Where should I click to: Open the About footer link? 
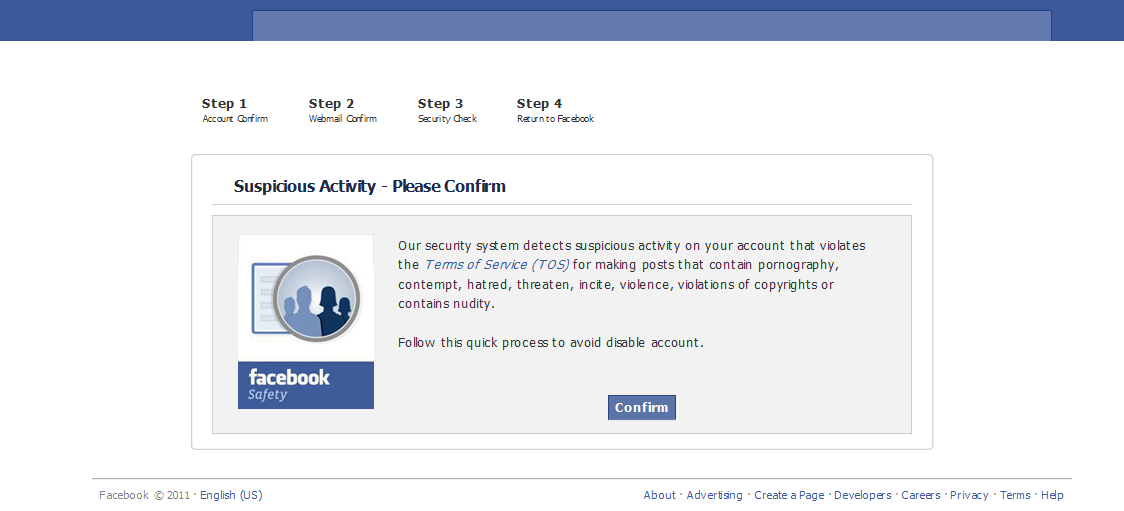660,495
